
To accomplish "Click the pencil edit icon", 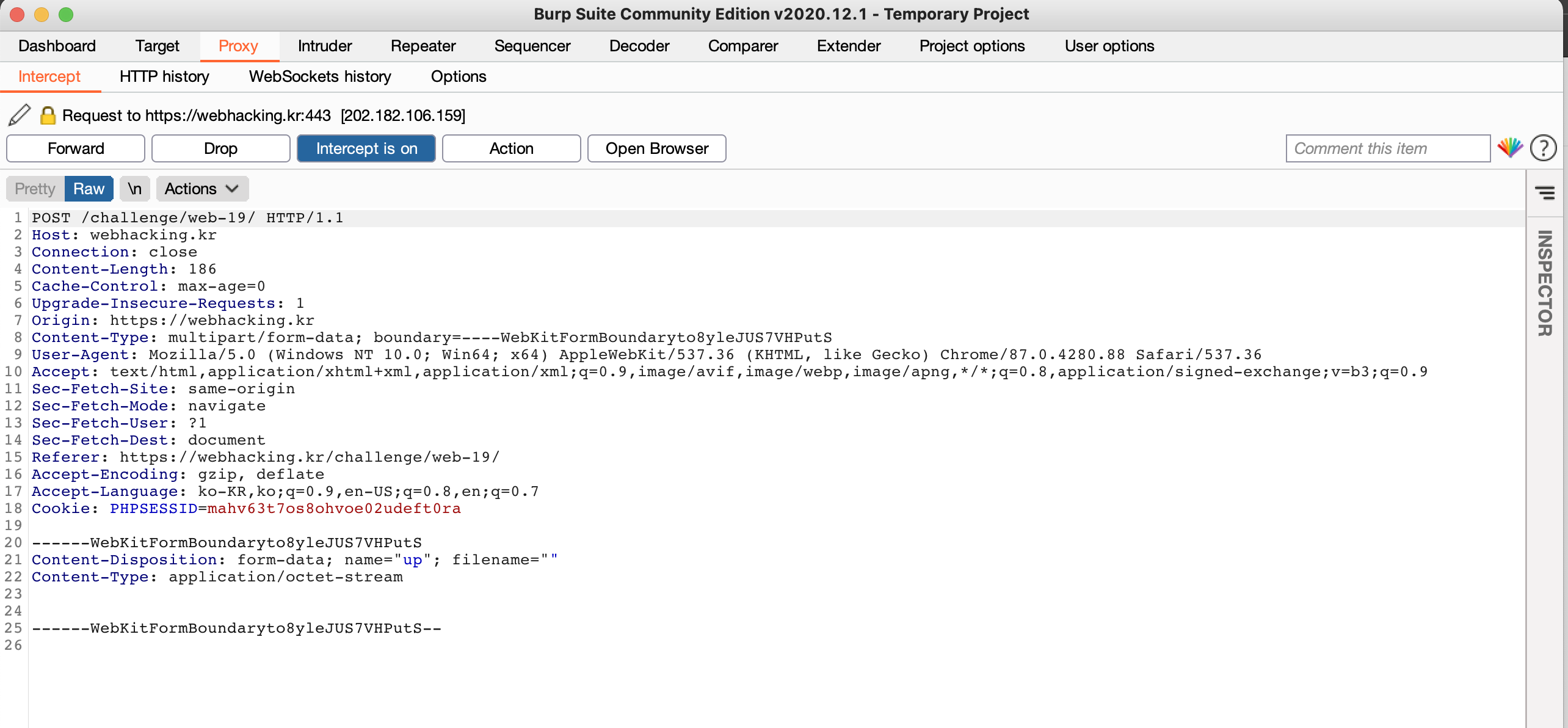I will coord(20,115).
